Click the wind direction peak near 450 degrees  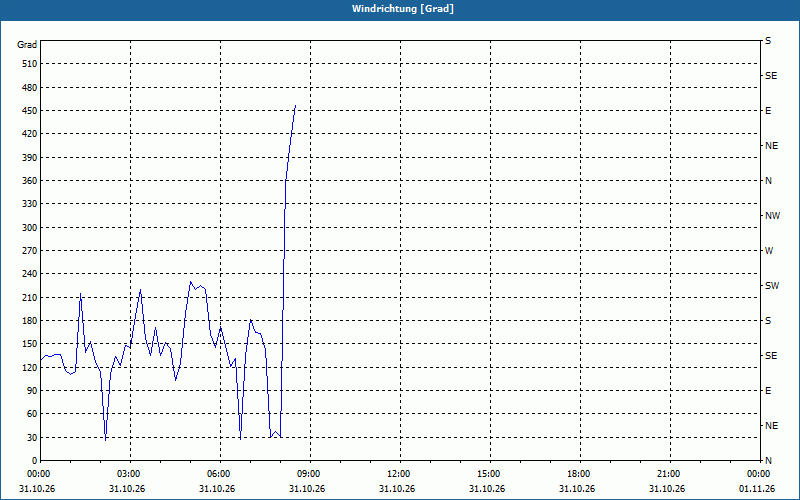pos(295,106)
